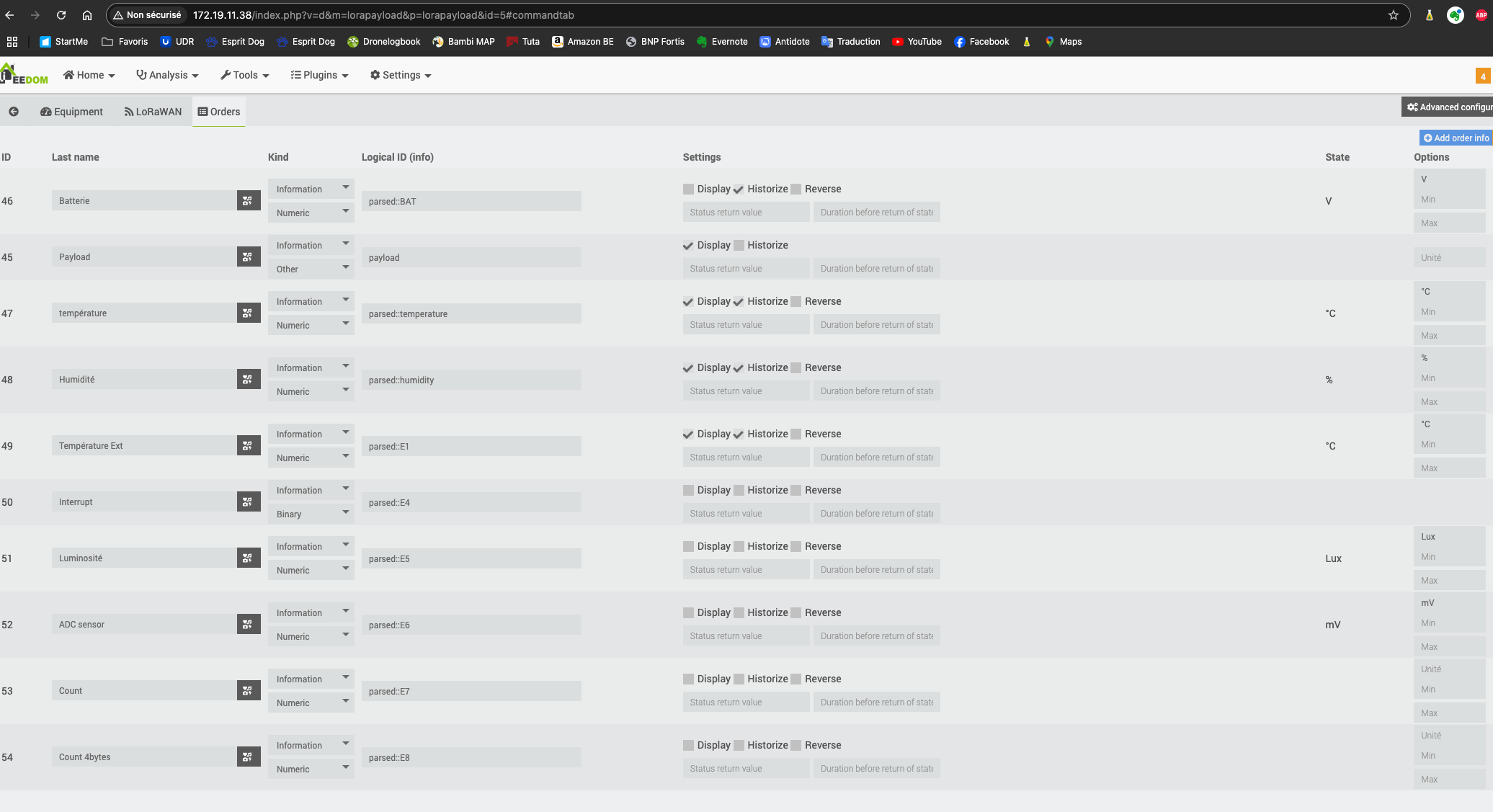Switch to the Equipment tab
This screenshot has width=1493, height=812.
(x=71, y=112)
